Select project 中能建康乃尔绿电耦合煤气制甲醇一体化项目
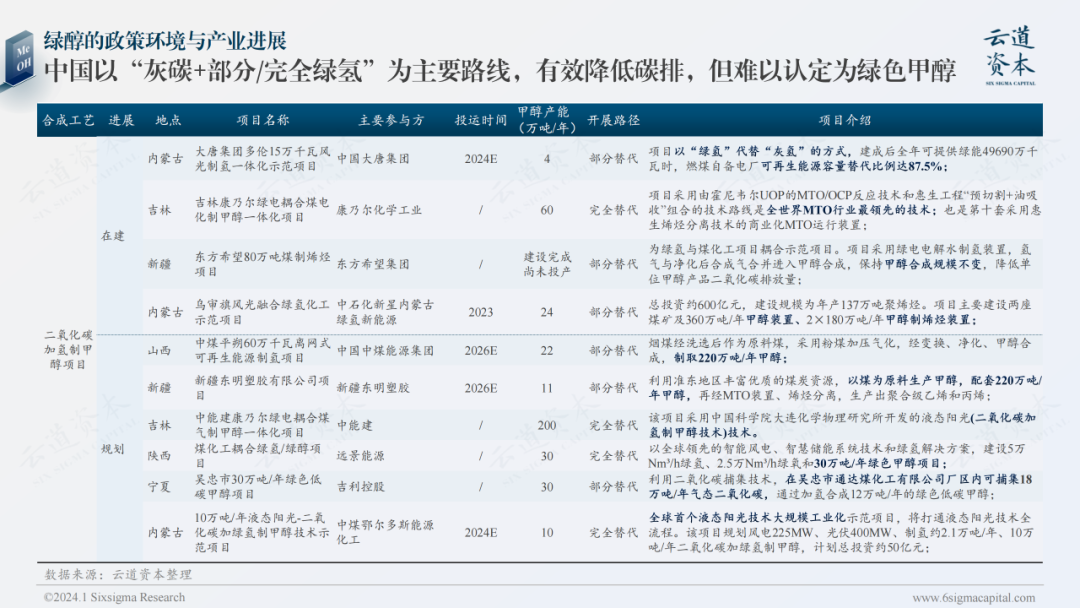The width and height of the screenshot is (1080, 608). (262, 425)
